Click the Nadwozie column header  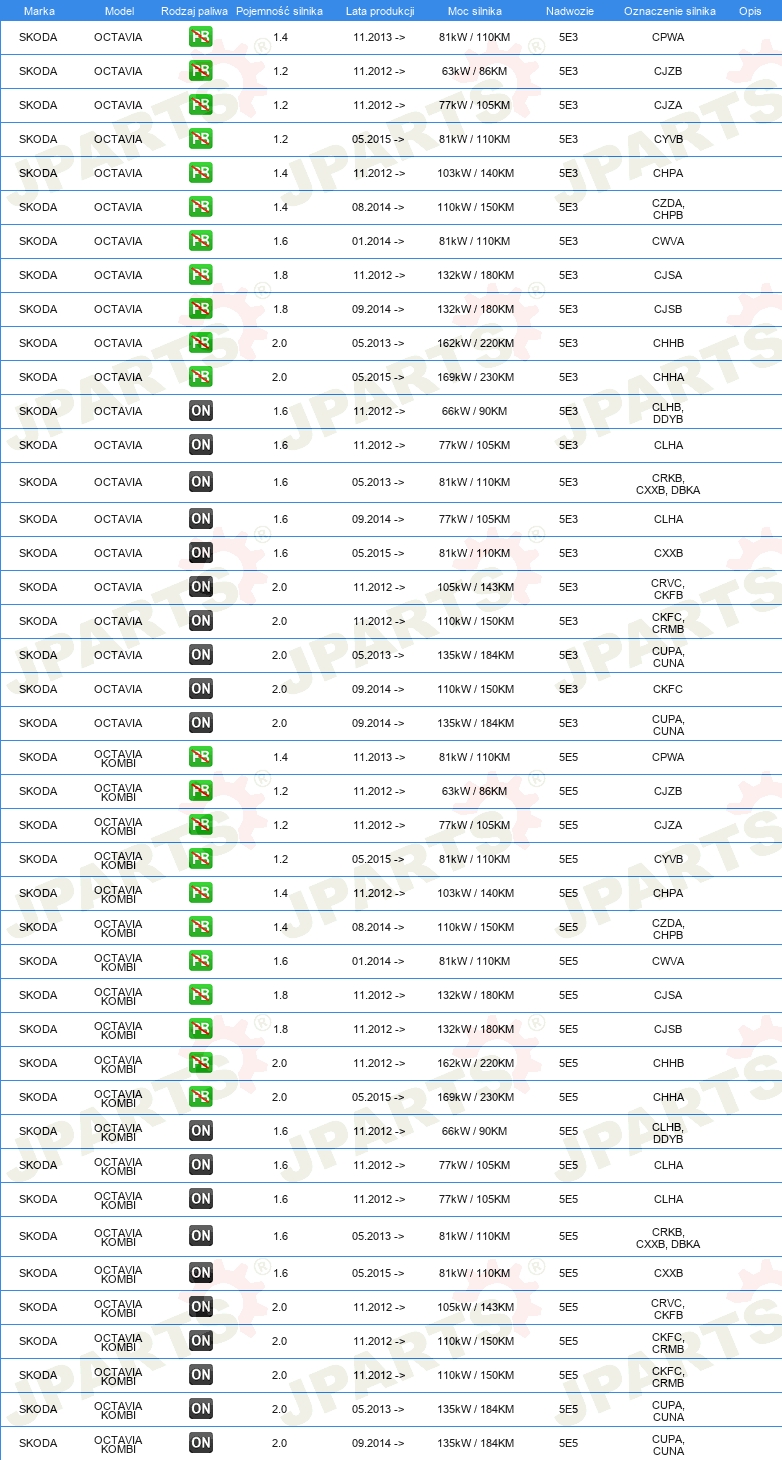coord(569,11)
